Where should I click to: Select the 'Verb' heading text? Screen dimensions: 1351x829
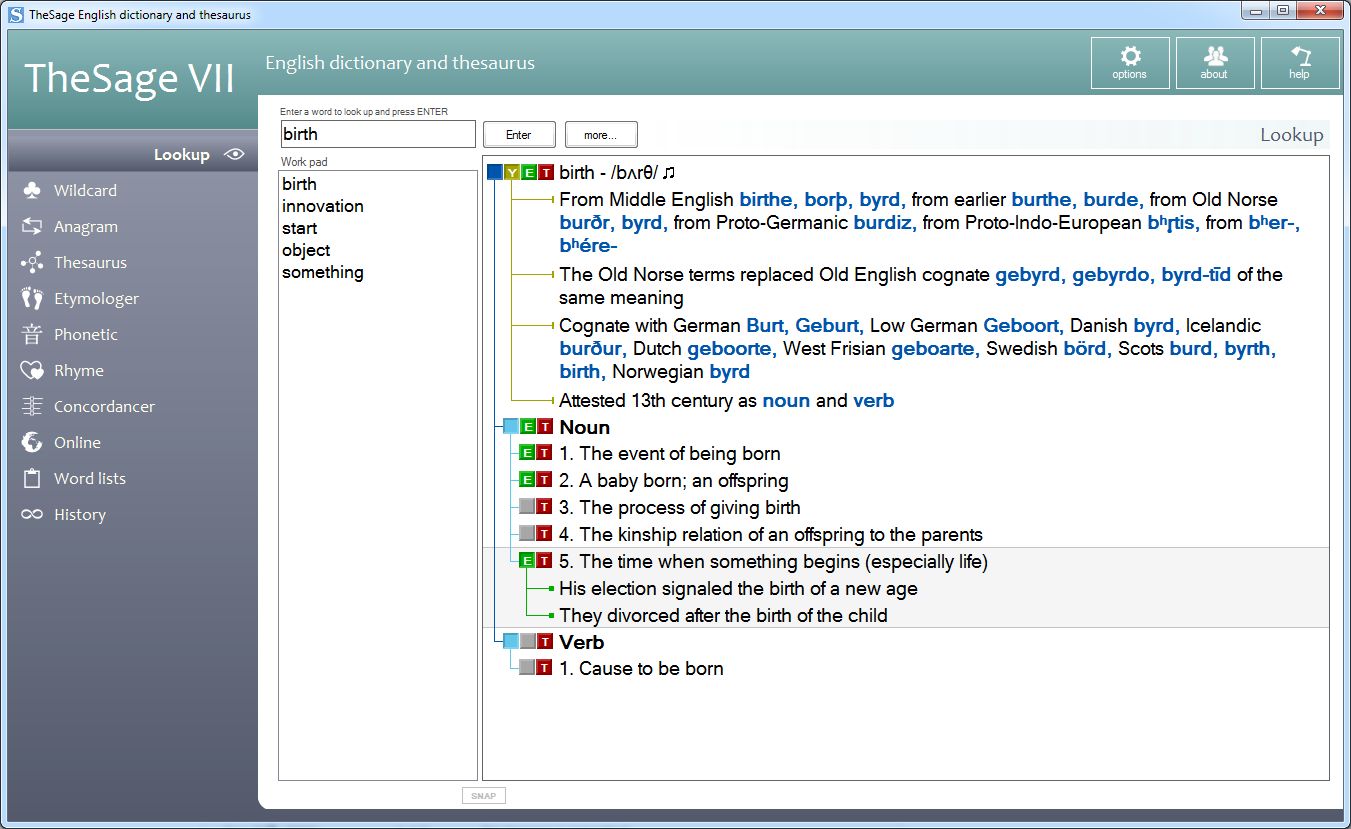(x=582, y=641)
